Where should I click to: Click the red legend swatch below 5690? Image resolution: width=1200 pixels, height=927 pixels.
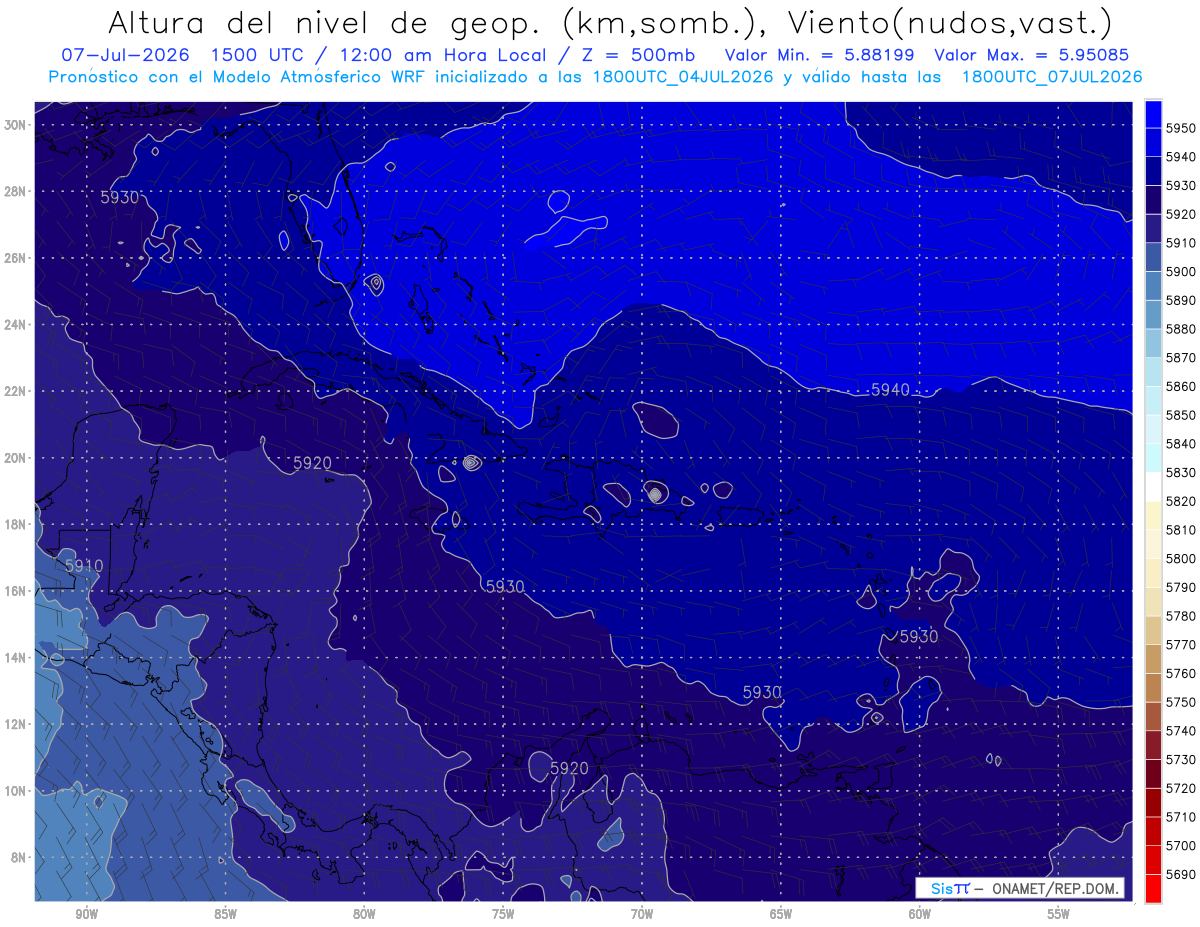1153,888
